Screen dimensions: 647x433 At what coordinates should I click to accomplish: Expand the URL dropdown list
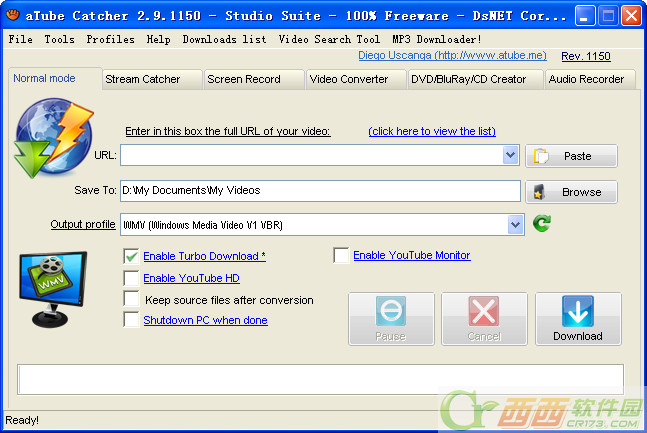(x=511, y=155)
